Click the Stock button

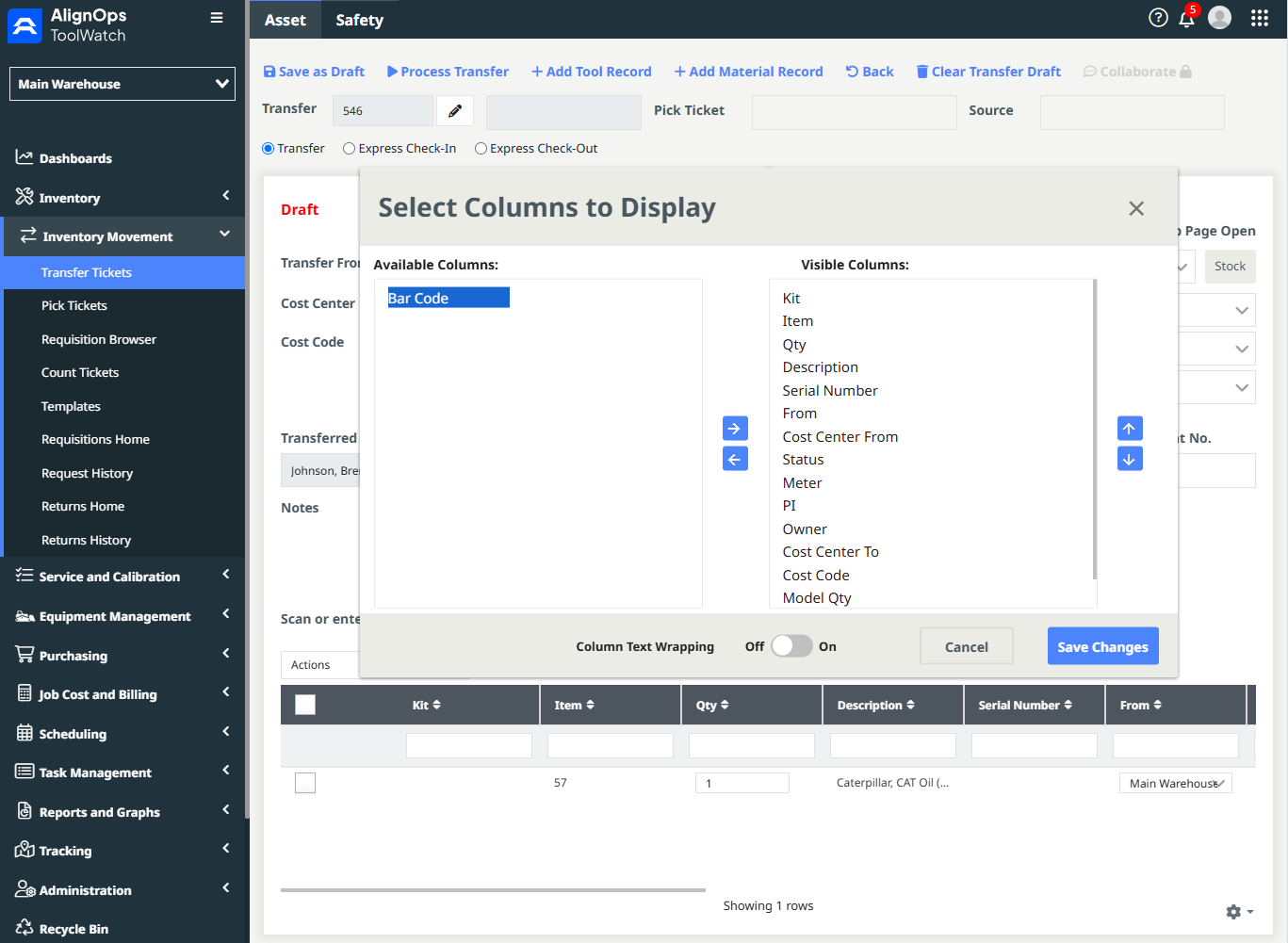(x=1231, y=267)
